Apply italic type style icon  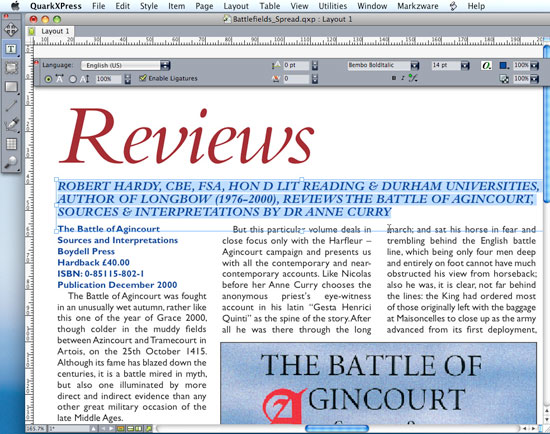click(403, 78)
